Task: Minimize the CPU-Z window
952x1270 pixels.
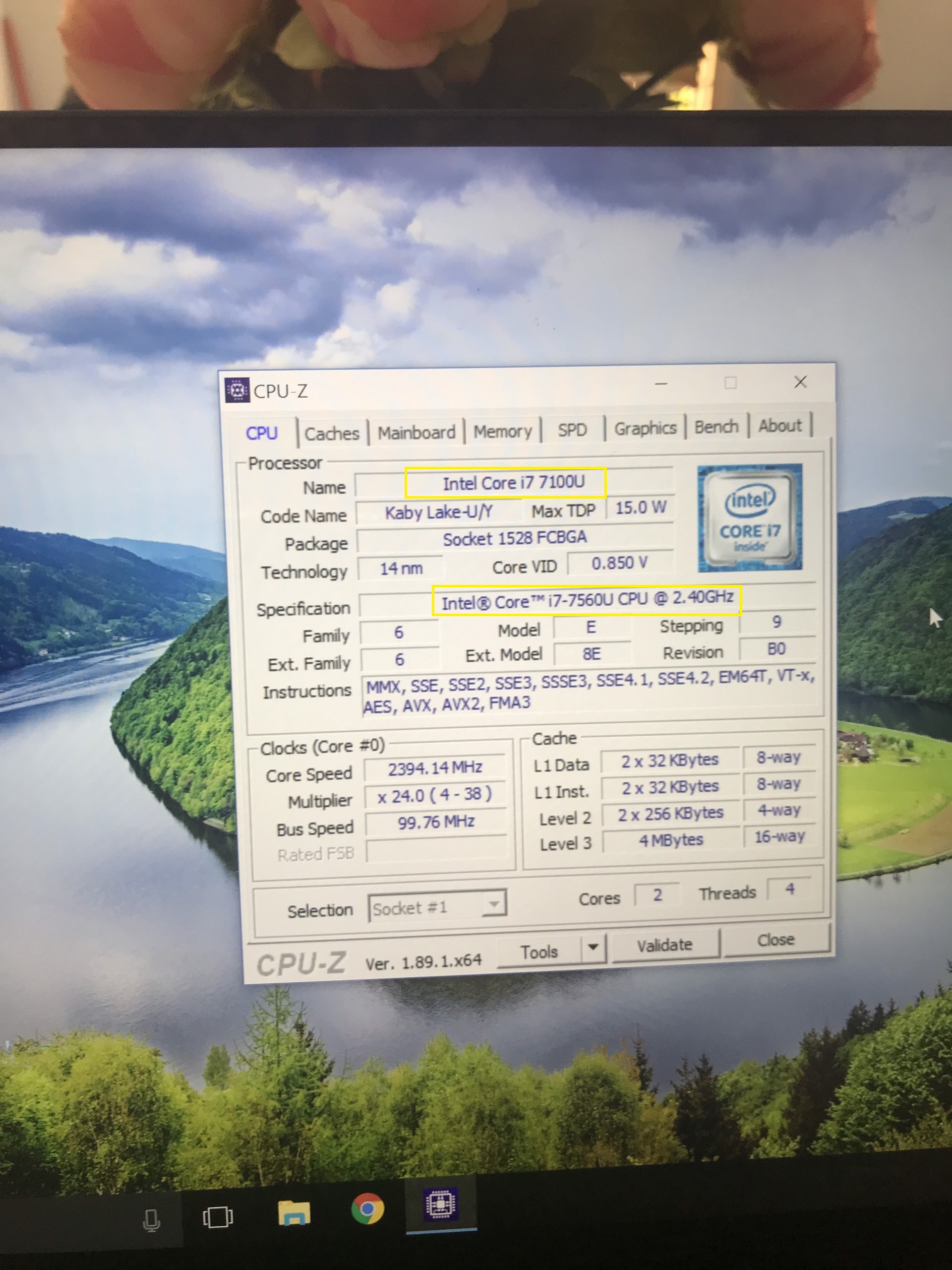Action: [661, 383]
